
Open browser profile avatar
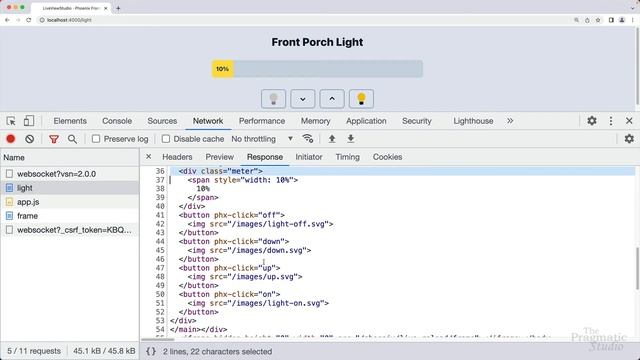(x=622, y=20)
